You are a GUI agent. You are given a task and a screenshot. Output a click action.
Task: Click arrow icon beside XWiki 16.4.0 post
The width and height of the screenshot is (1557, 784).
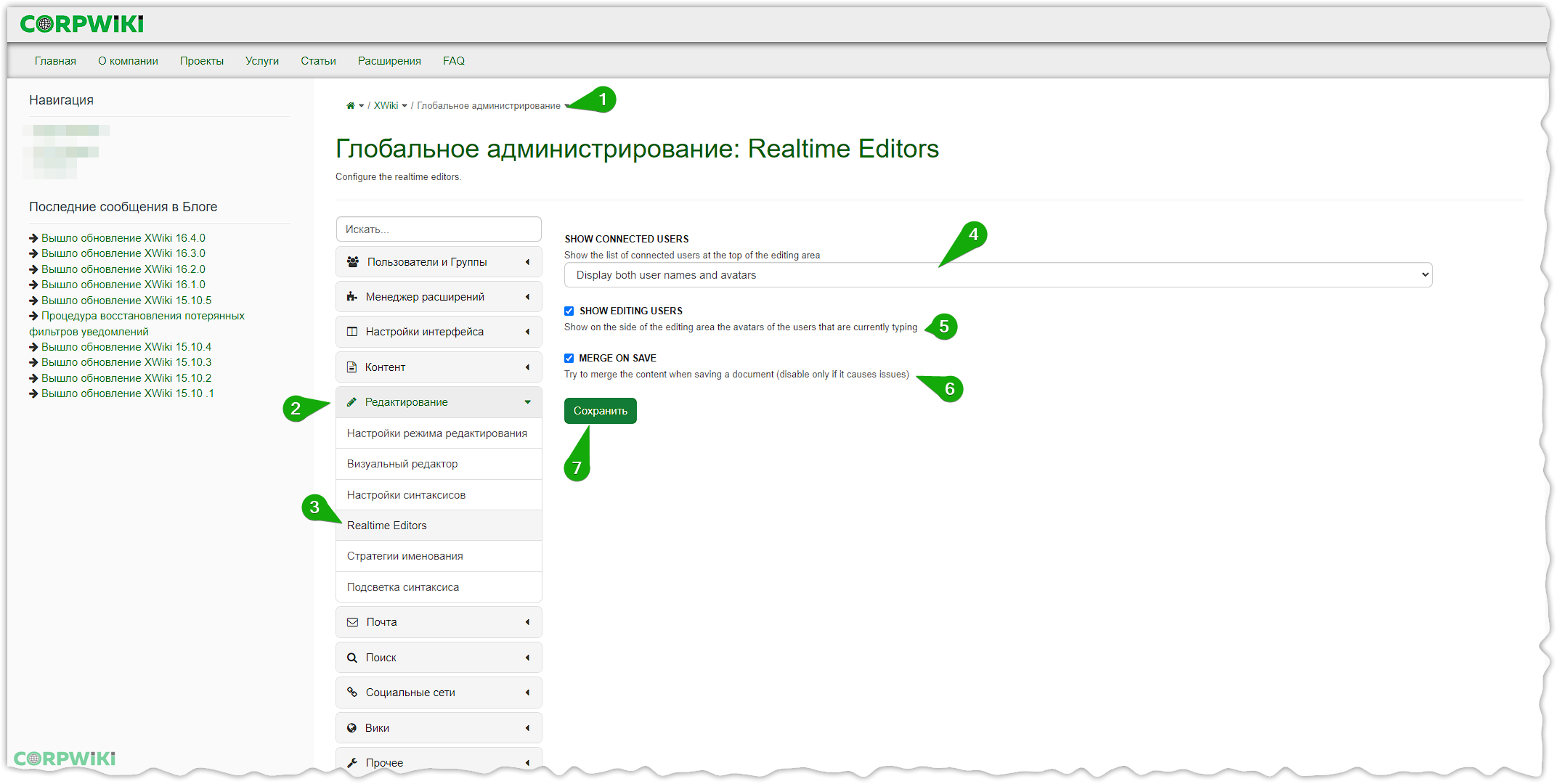[x=33, y=238]
